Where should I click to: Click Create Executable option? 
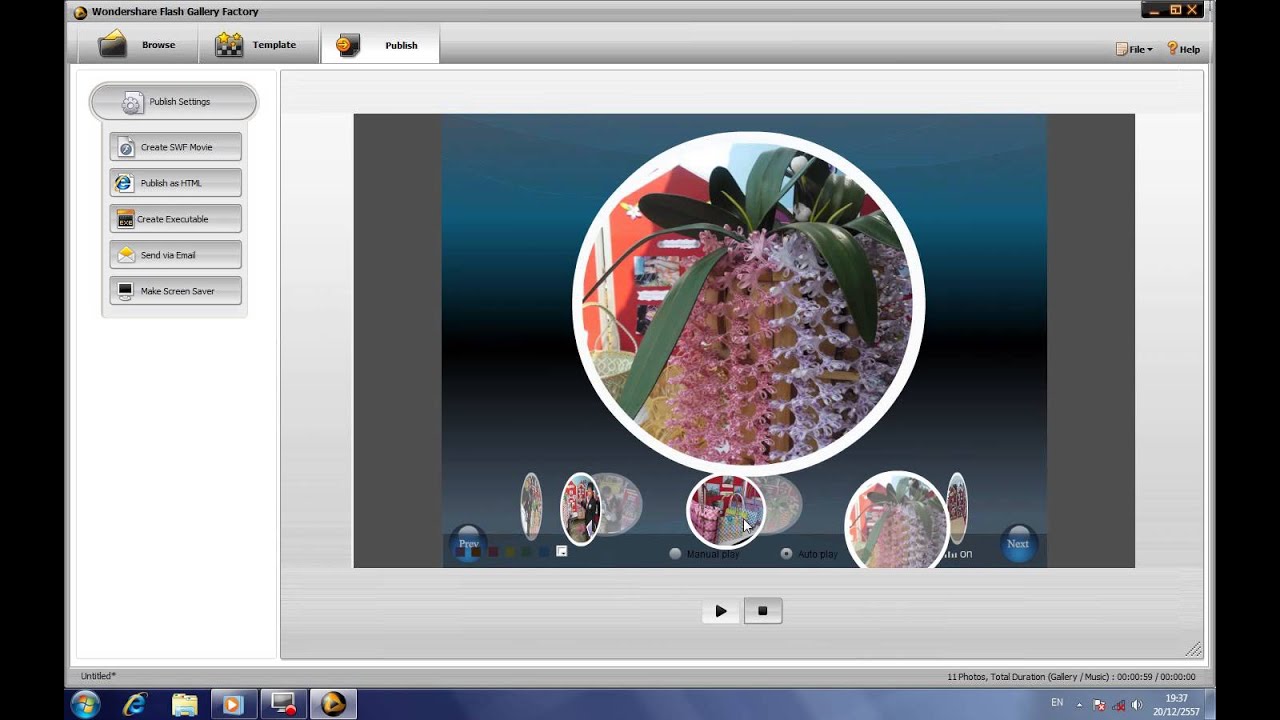tap(176, 219)
